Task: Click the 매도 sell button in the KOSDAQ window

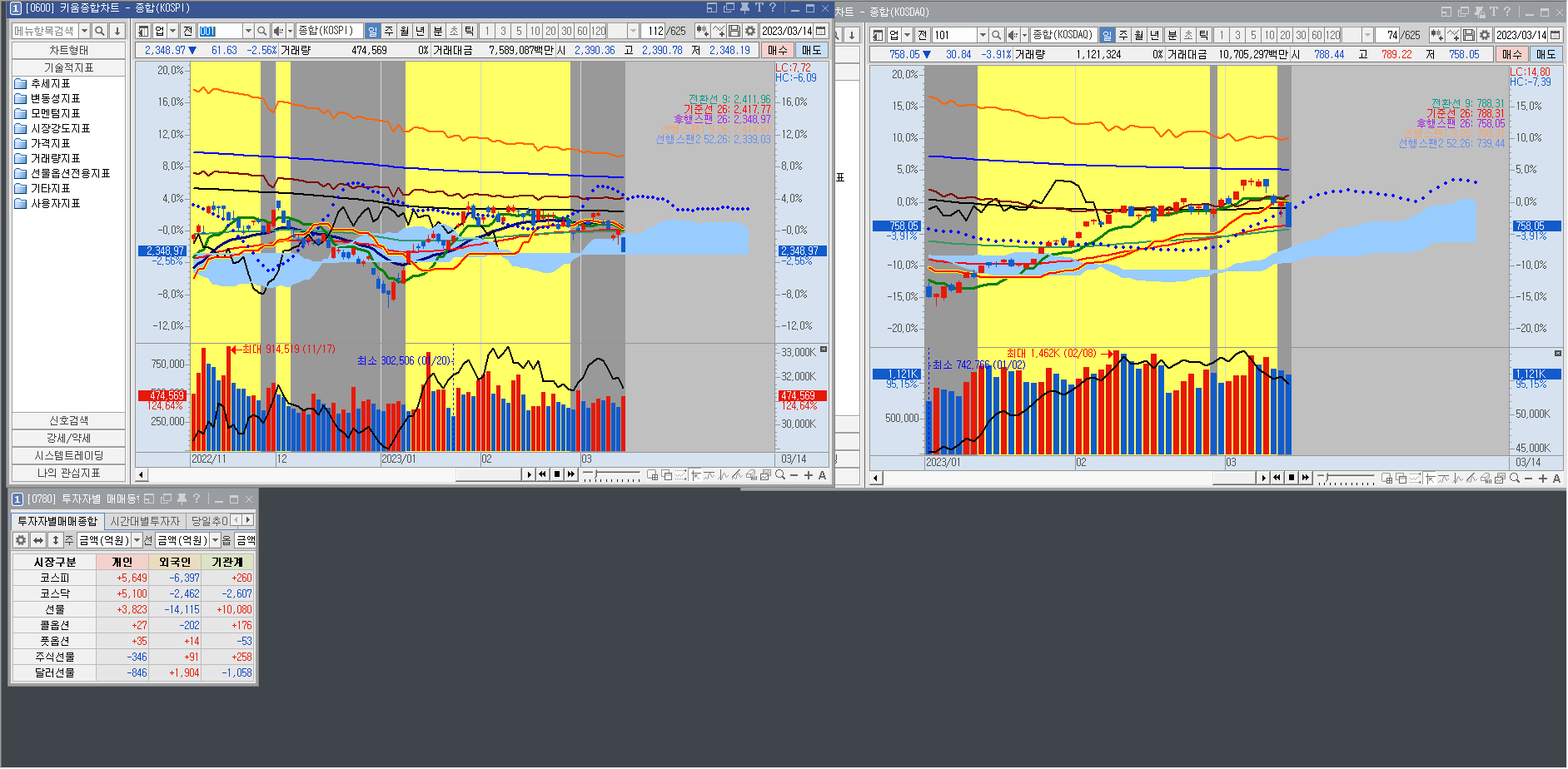Action: [1546, 54]
